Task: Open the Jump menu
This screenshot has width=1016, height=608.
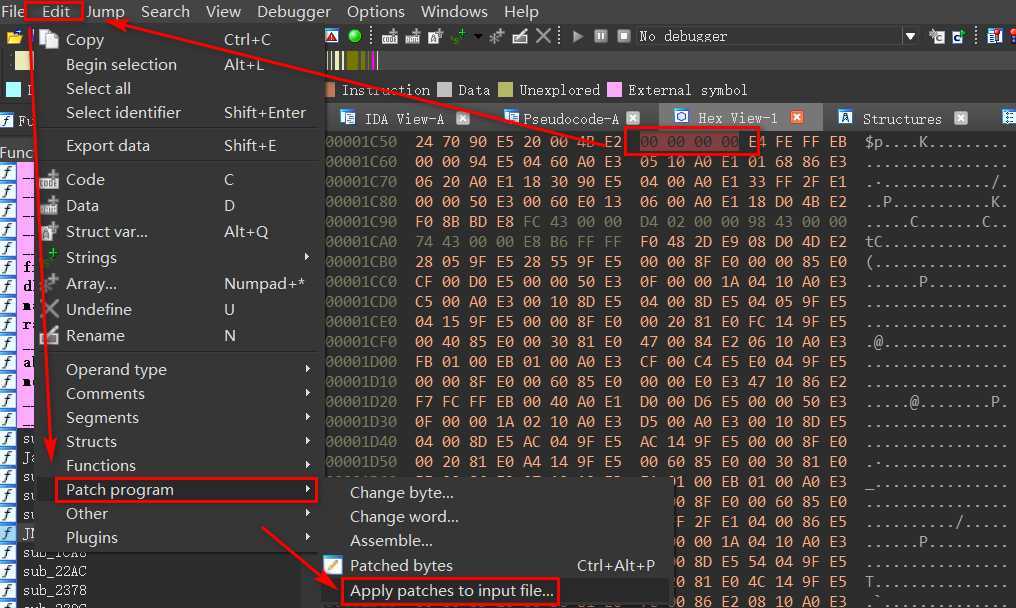Action: (105, 12)
